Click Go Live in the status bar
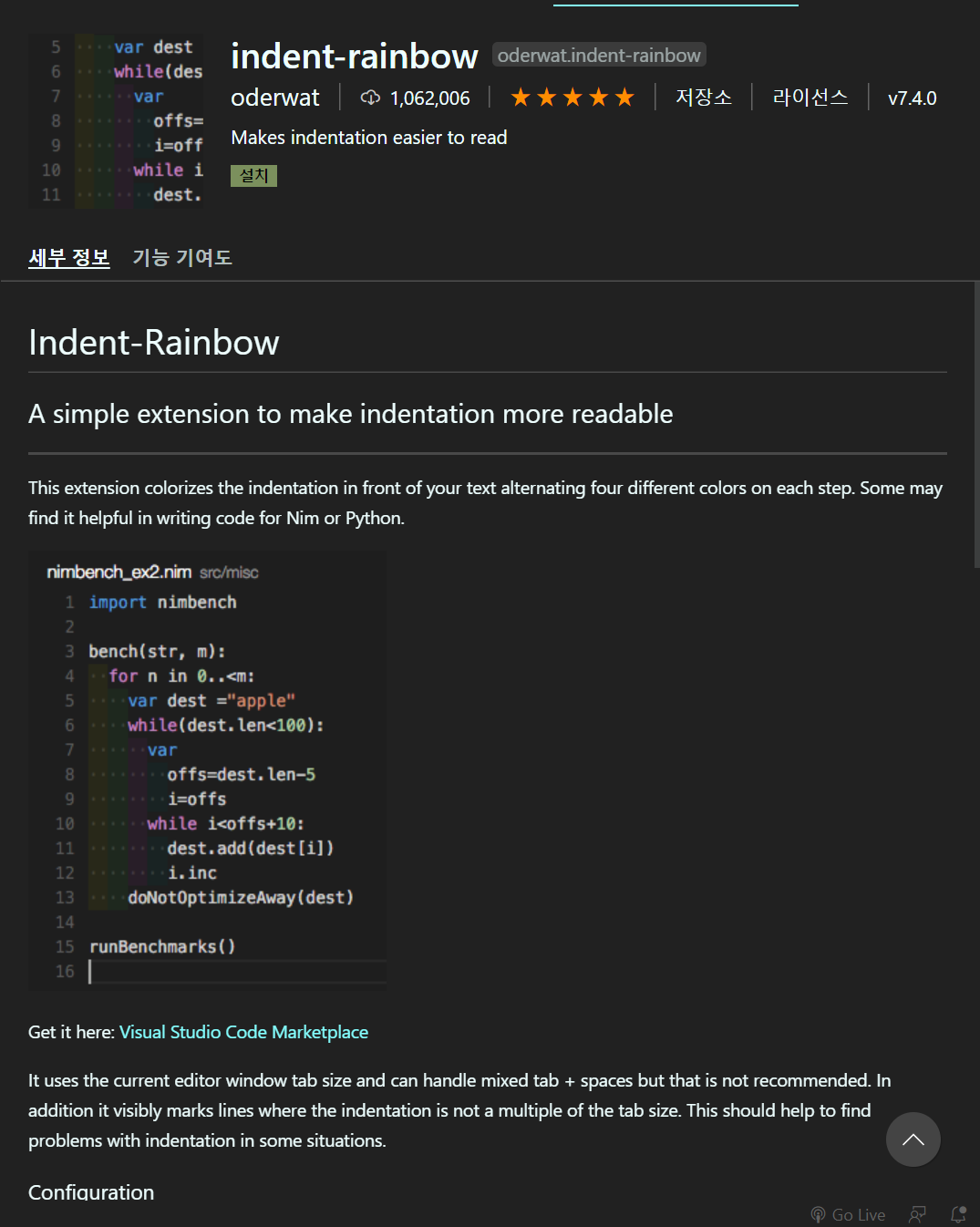The width and height of the screenshot is (980, 1227). point(848,1214)
